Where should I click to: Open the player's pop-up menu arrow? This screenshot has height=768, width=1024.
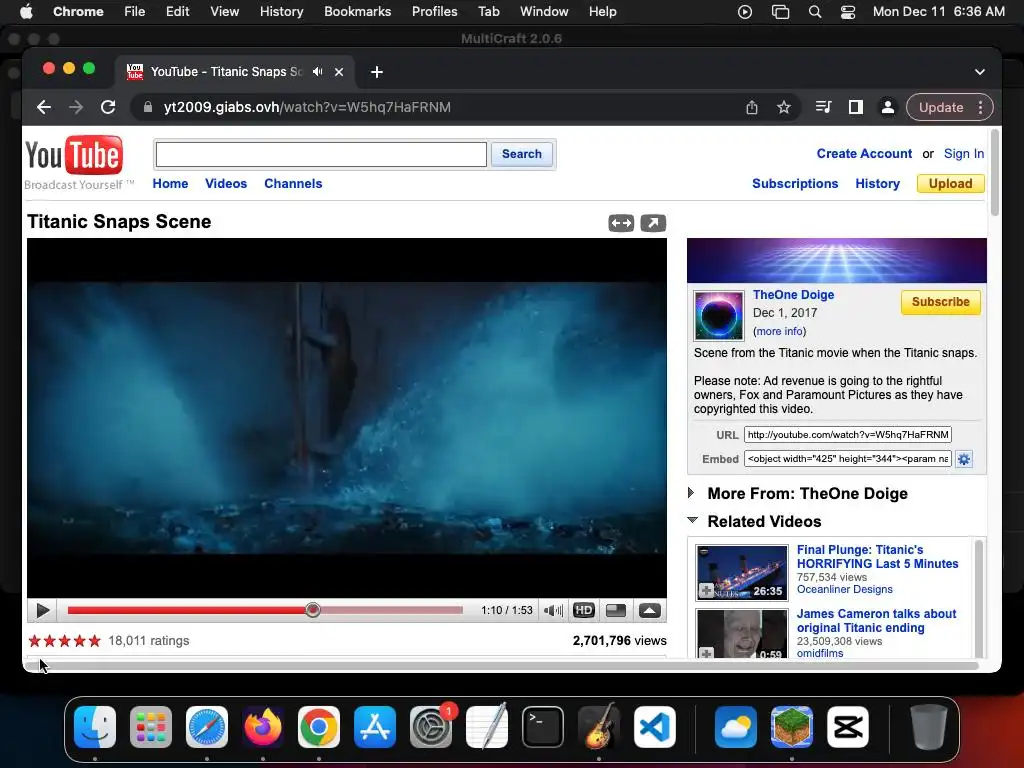click(649, 611)
